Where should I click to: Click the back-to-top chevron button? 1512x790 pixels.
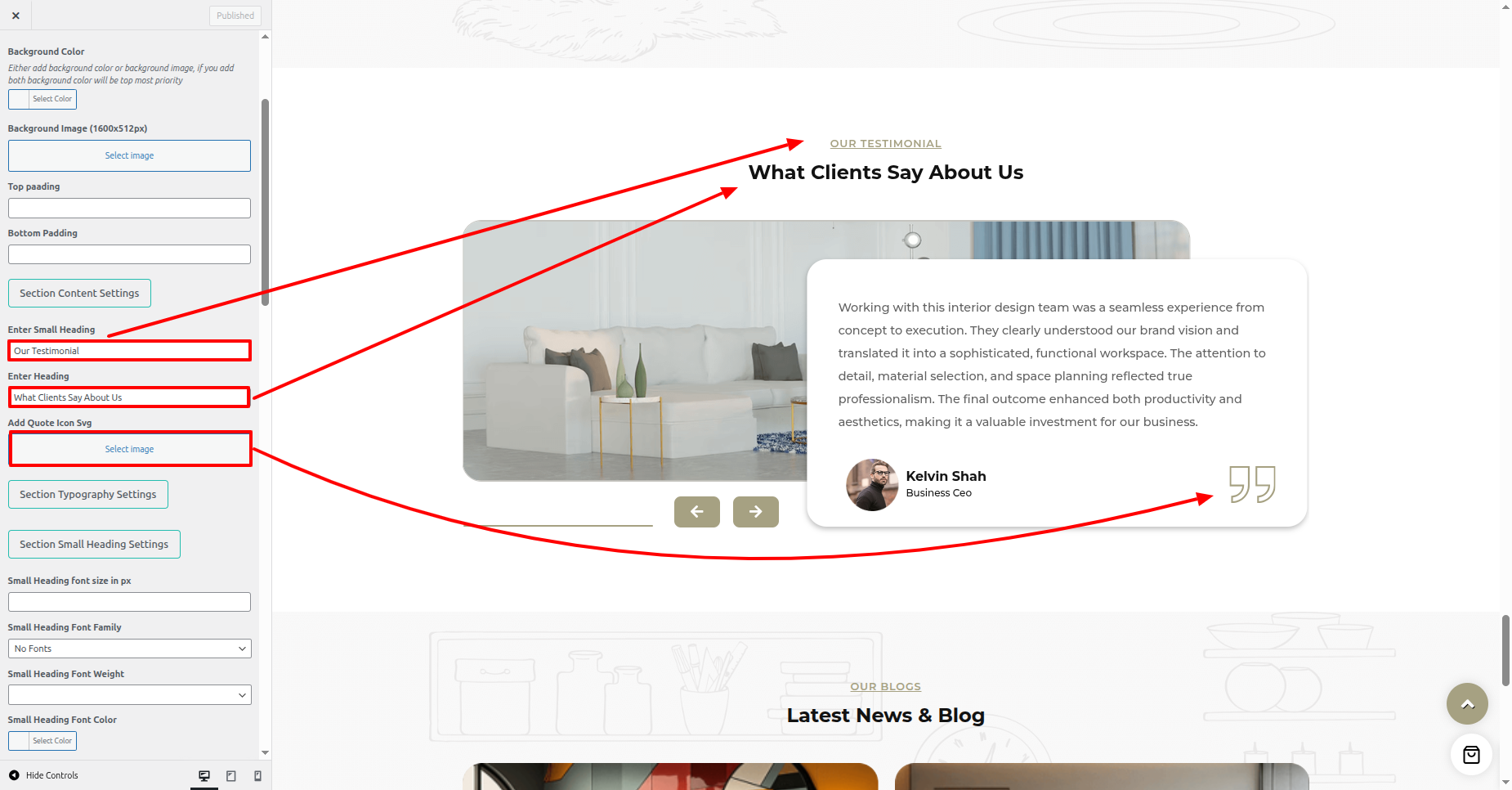[1467, 704]
